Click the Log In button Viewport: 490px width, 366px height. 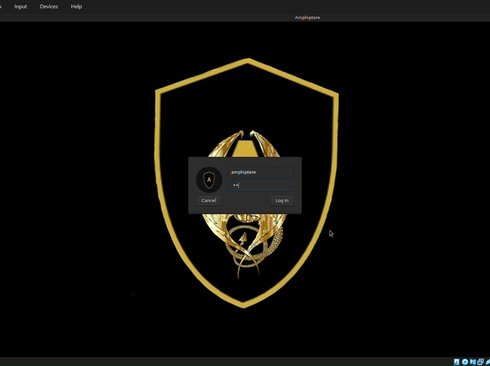(x=282, y=200)
